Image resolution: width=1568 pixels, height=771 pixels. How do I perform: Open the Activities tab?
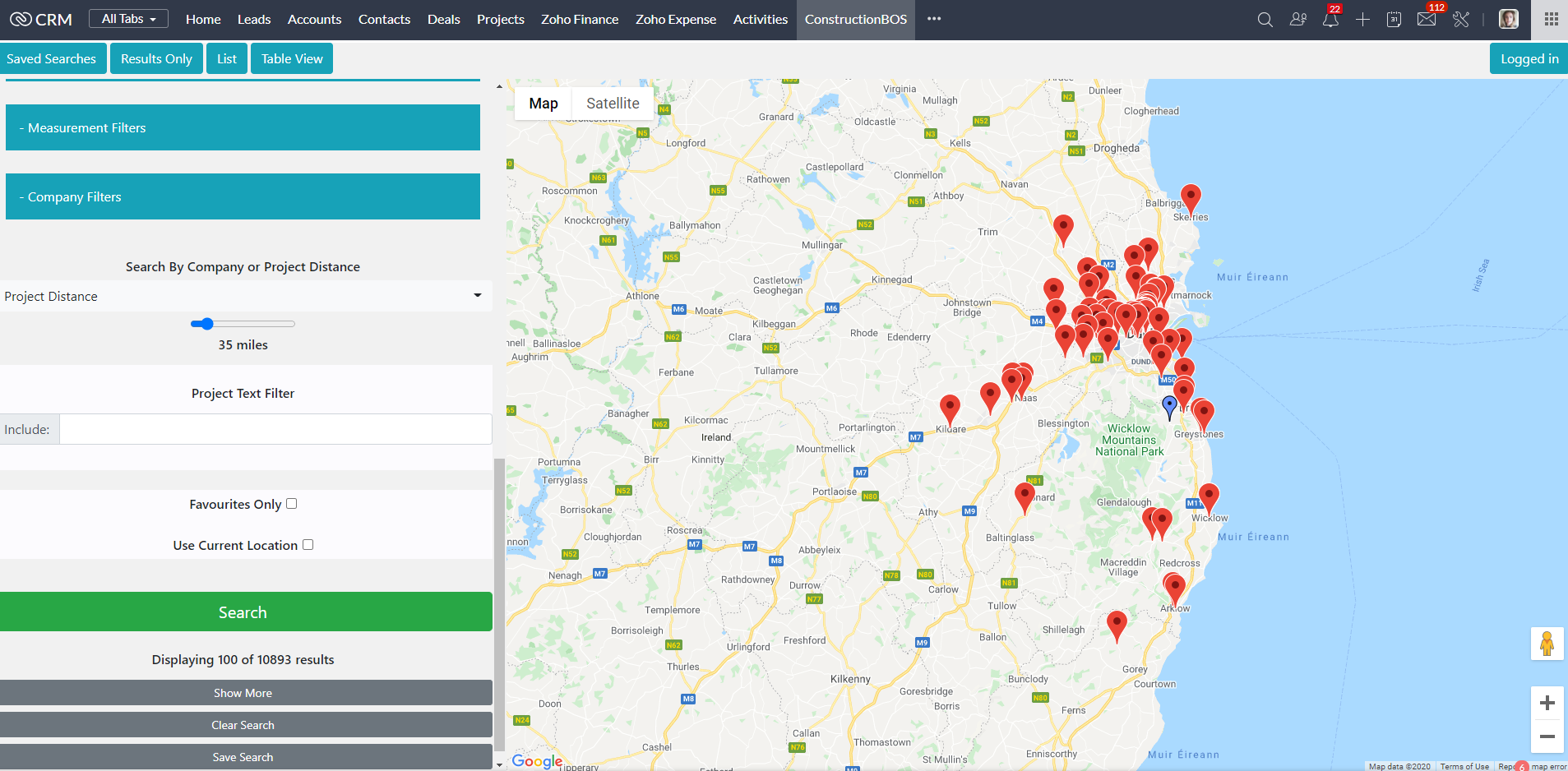pyautogui.click(x=761, y=20)
